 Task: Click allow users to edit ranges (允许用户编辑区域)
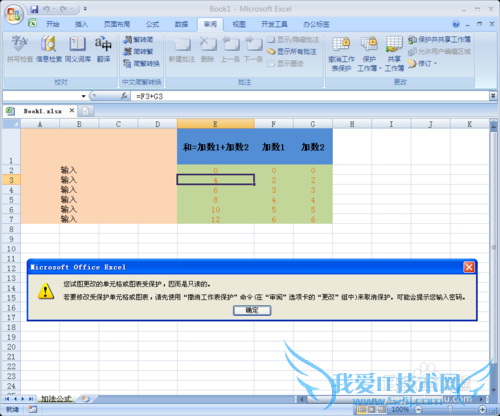pyautogui.click(x=440, y=51)
